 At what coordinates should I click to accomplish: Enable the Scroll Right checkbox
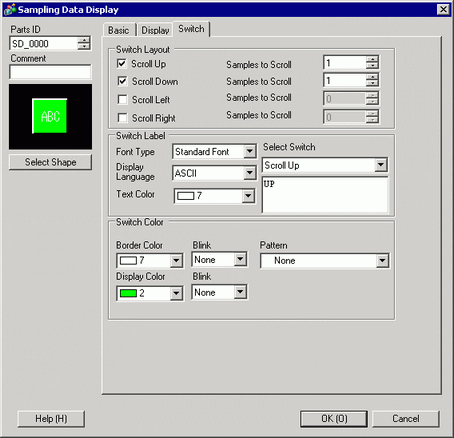pyautogui.click(x=122, y=118)
